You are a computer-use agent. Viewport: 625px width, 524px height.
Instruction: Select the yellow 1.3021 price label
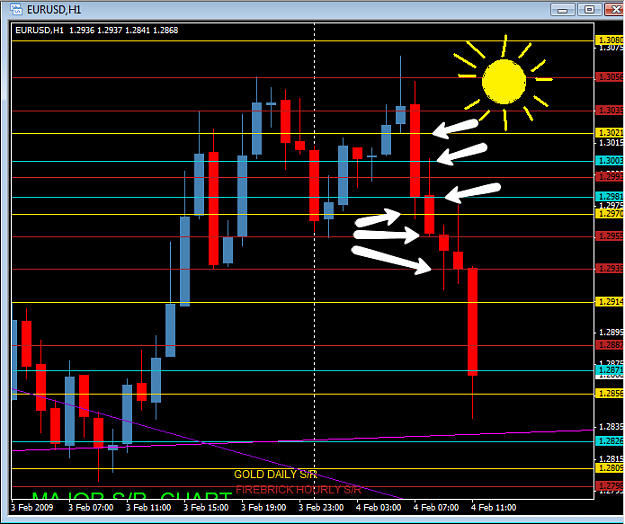[x=609, y=133]
